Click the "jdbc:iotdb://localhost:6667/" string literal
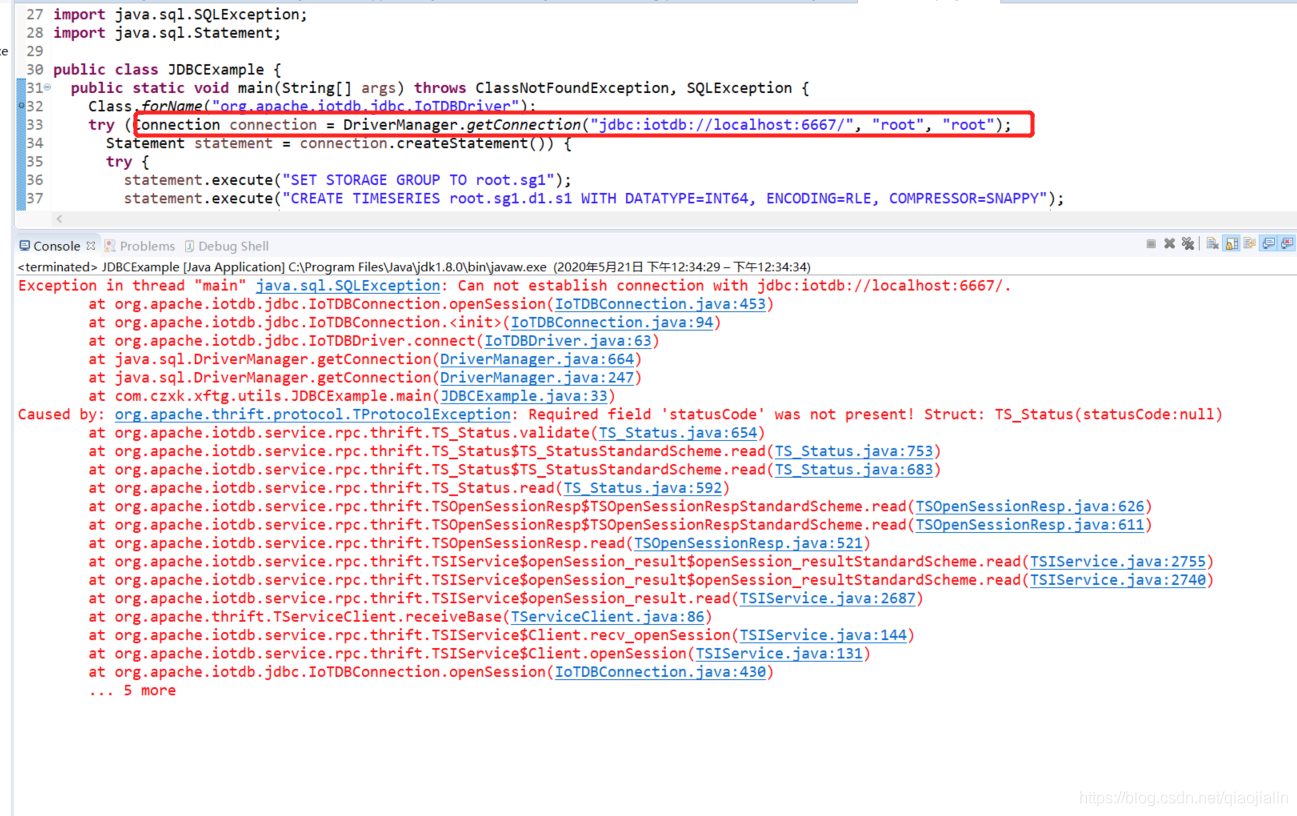1297x816 pixels. click(722, 125)
